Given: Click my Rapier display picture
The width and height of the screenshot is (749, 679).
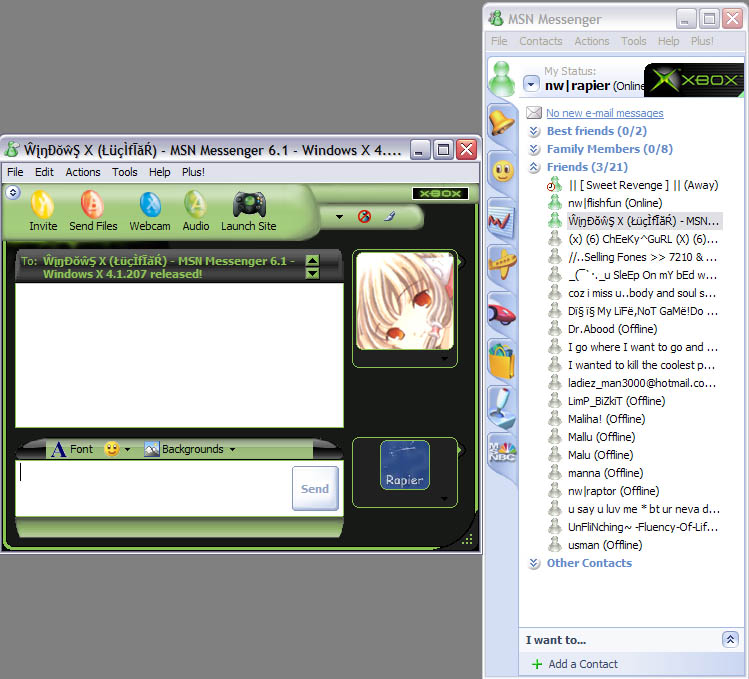Looking at the screenshot, I should click(x=405, y=465).
